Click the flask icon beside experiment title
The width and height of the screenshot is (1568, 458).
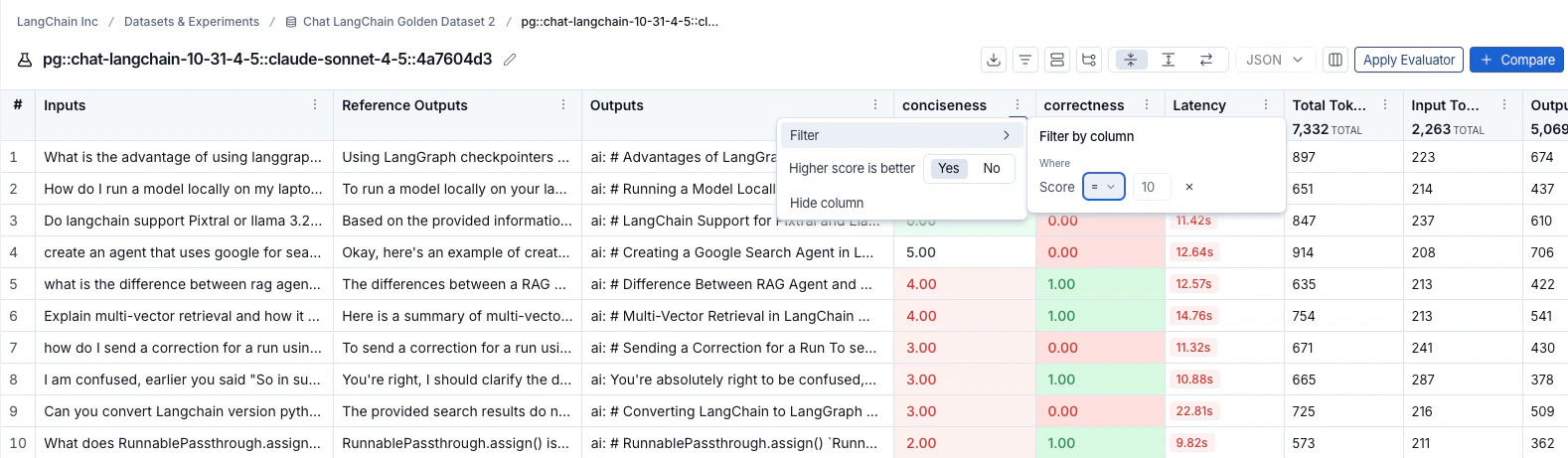tap(25, 60)
